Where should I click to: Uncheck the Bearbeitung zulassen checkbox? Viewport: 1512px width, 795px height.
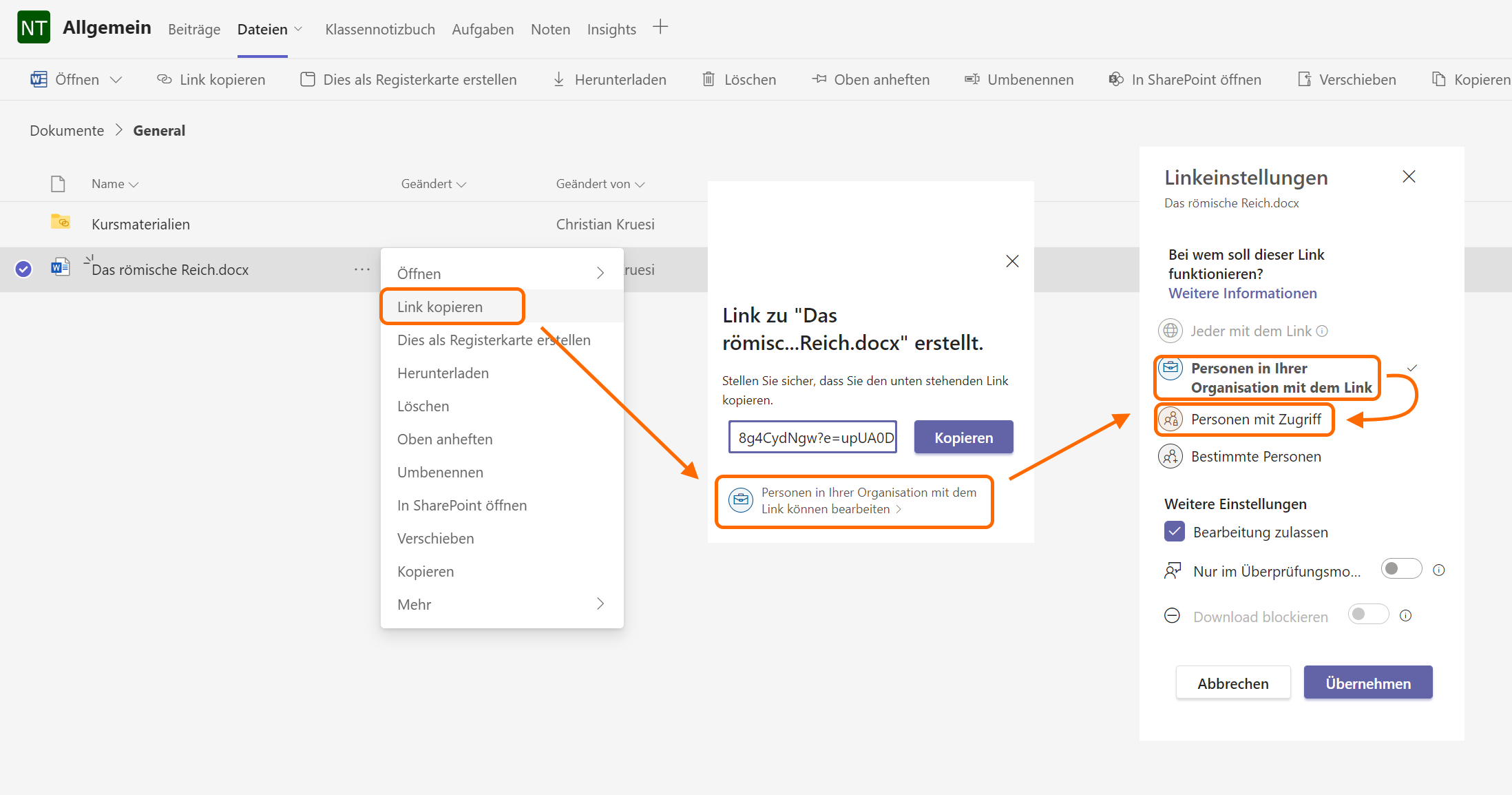tap(1175, 531)
